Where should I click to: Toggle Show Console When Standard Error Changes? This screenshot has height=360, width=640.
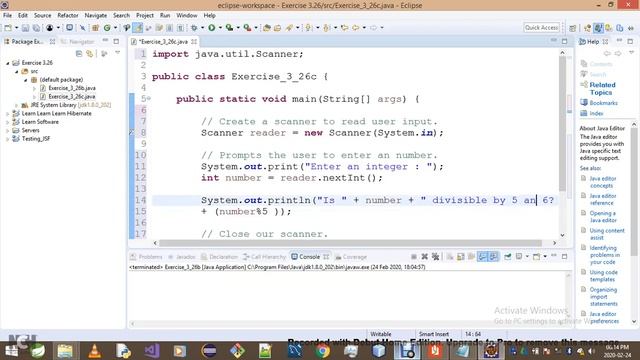click(493, 257)
